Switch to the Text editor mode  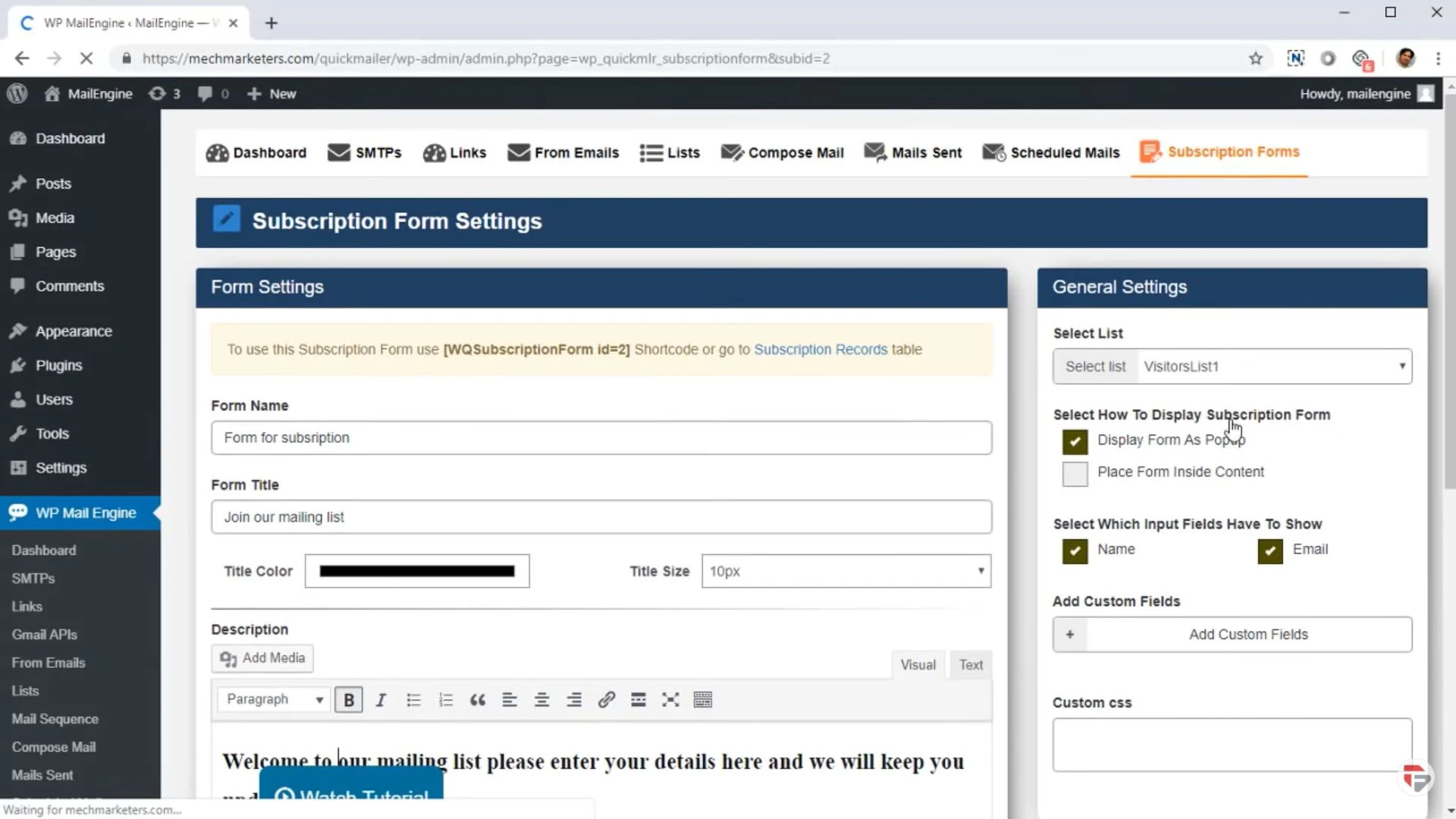pyautogui.click(x=970, y=664)
